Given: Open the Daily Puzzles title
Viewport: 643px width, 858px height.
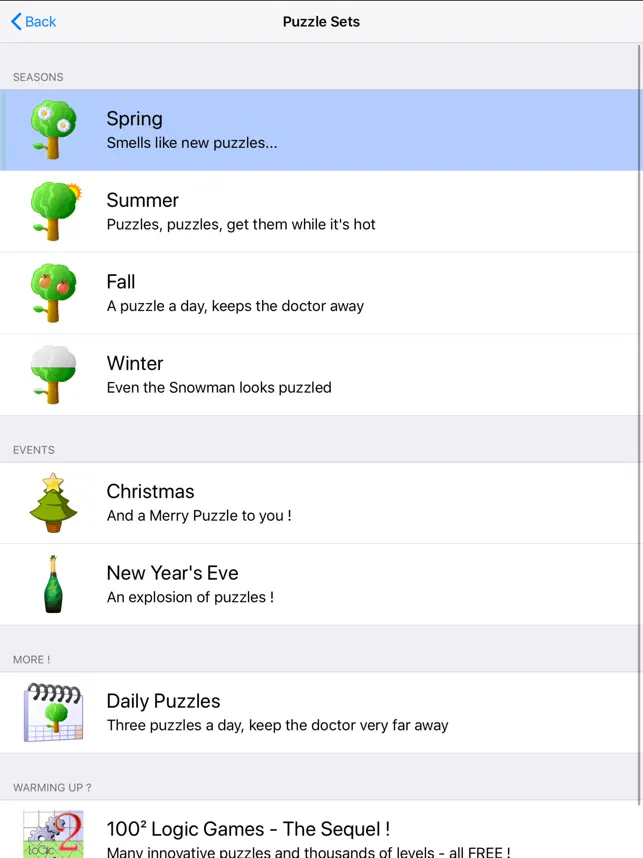Looking at the screenshot, I should coord(163,701).
